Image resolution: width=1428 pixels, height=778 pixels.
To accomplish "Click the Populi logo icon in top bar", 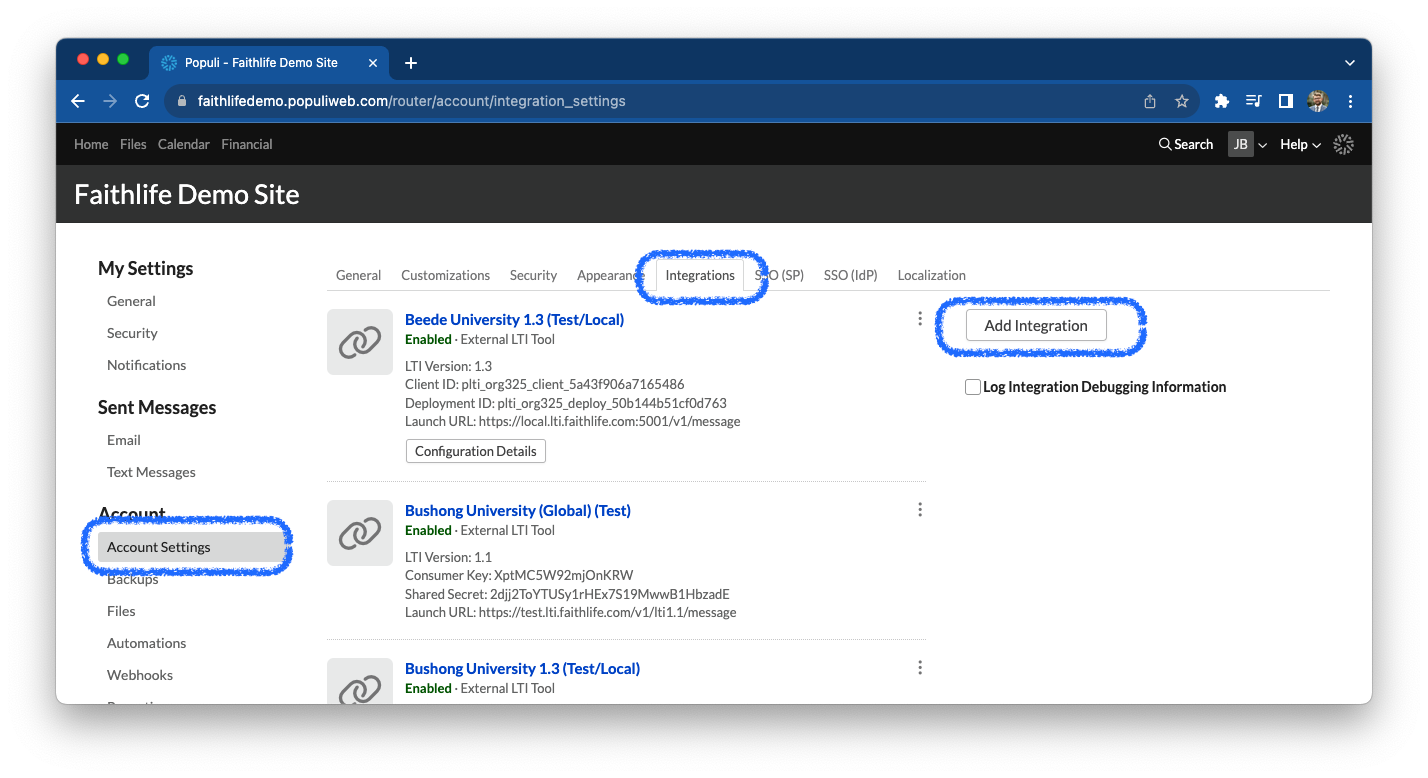I will [1344, 144].
